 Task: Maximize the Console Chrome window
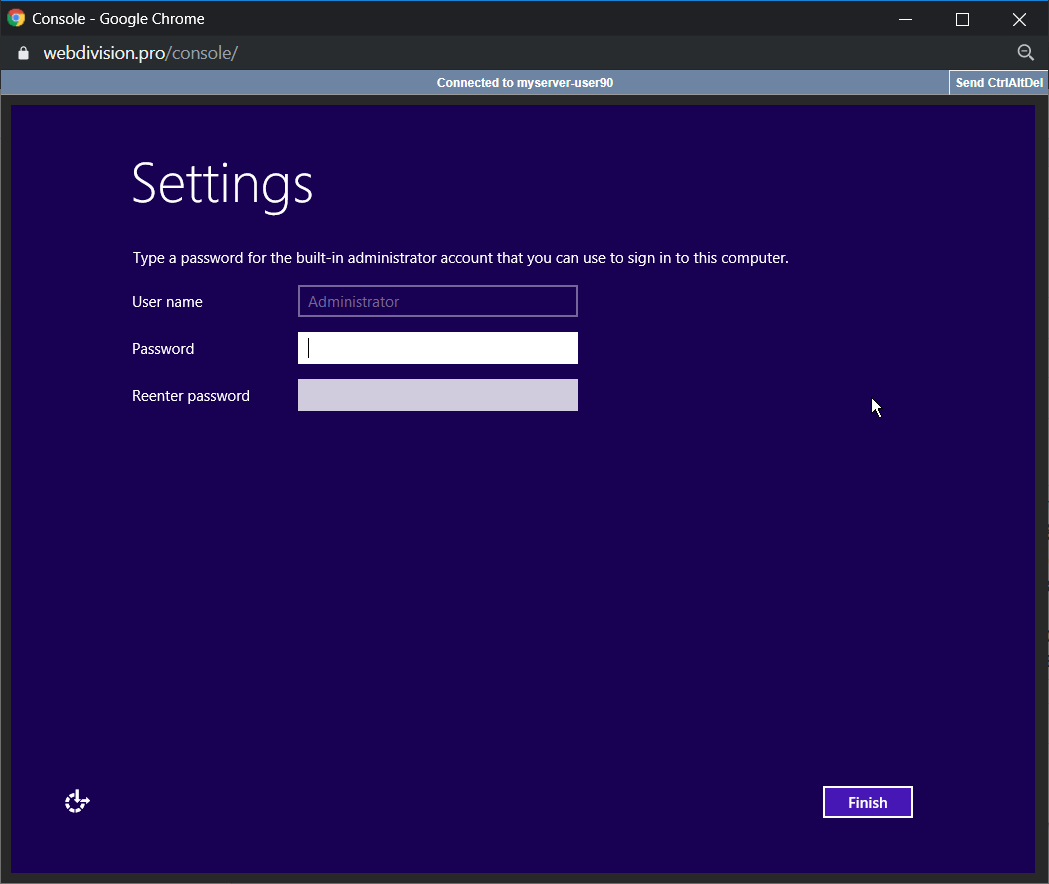pyautogui.click(x=962, y=19)
